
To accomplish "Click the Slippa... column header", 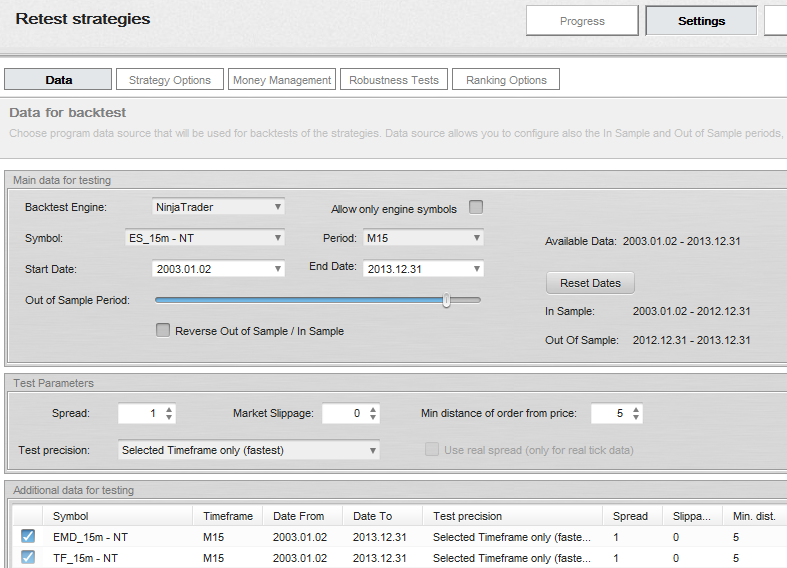I will (692, 516).
